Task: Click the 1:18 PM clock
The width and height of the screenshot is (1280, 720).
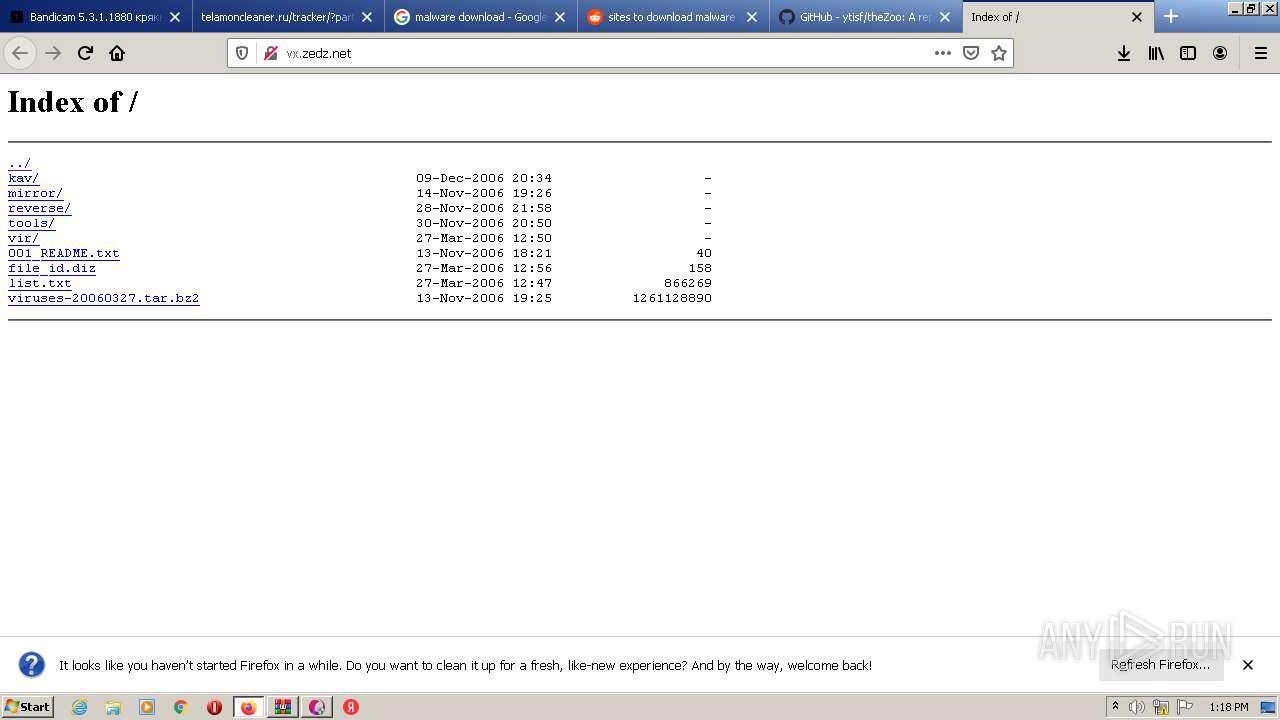Action: 1228,707
